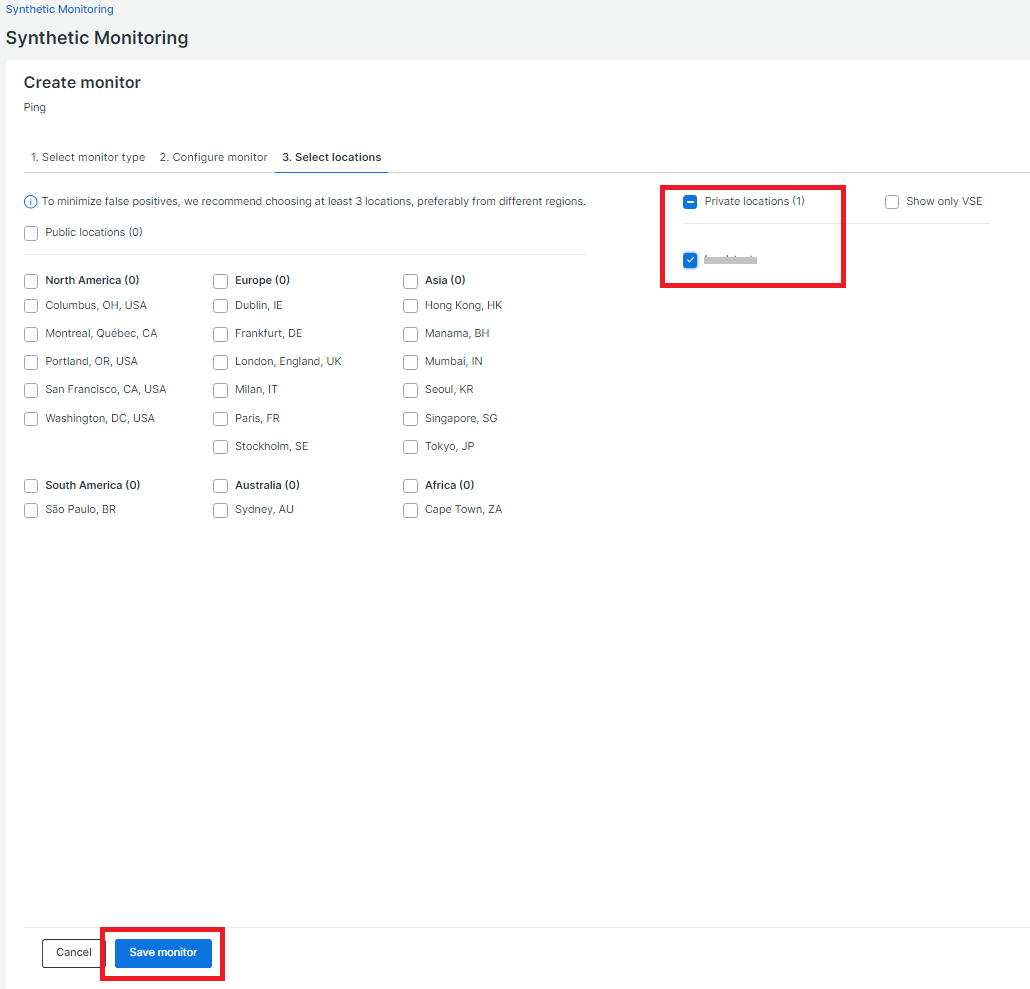Click the info icon beside the recommendation text
Screen dimensions: 1030x989
[x=30, y=202]
